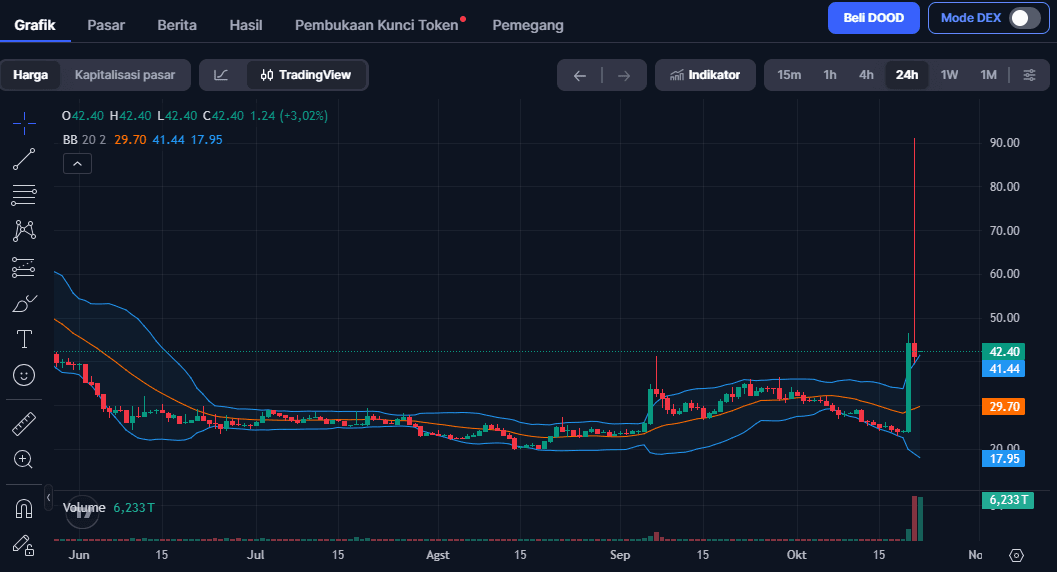Select the brush drawing tool
This screenshot has height=572, width=1057.
point(24,304)
